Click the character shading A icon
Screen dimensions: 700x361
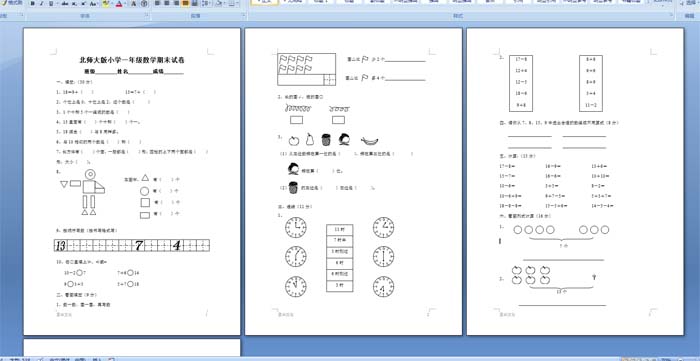[133, 4]
